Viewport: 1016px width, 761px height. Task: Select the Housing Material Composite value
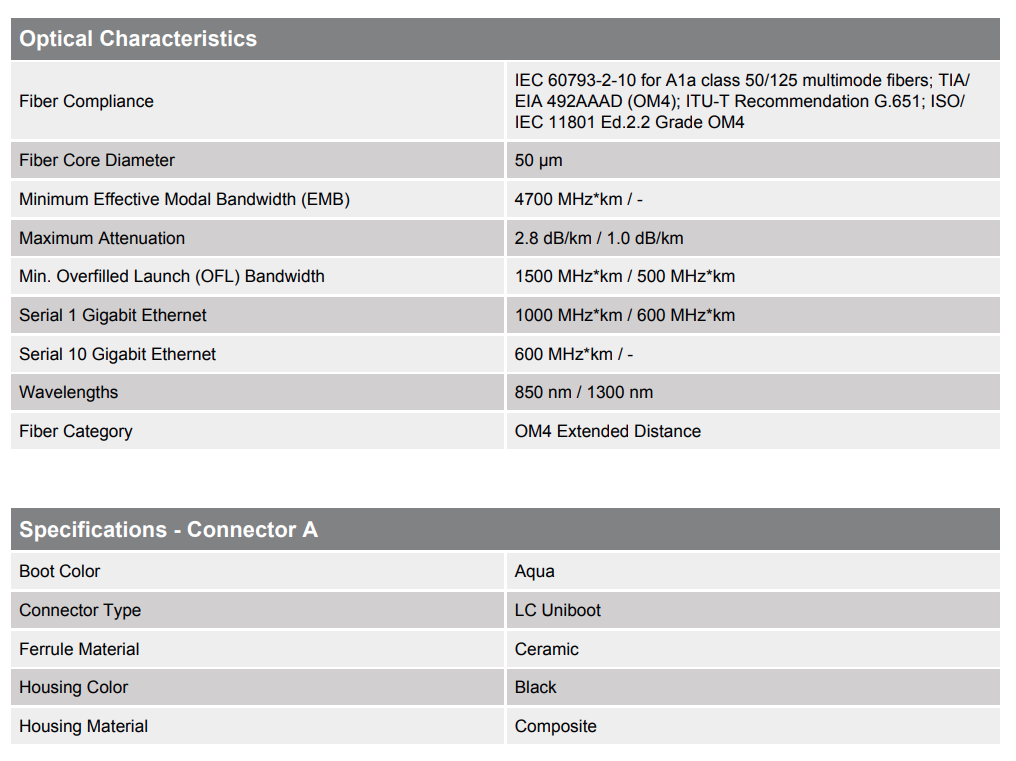tap(555, 726)
